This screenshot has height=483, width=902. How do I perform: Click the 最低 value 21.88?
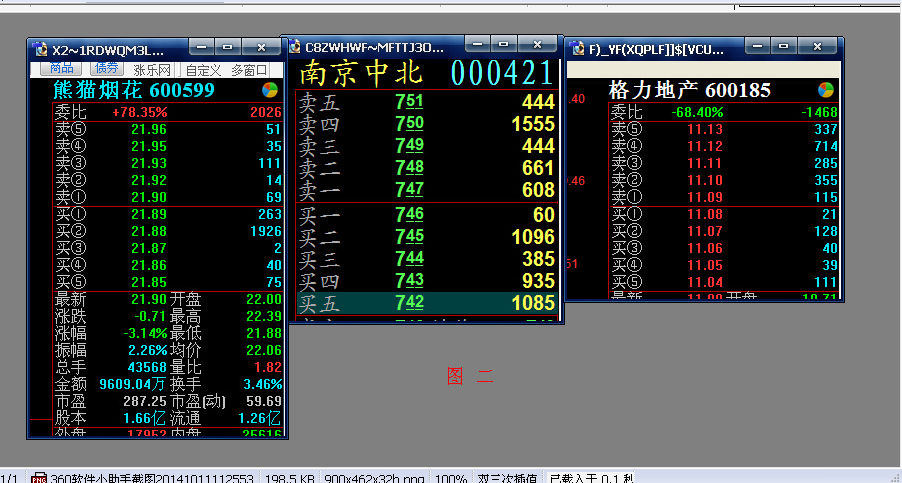coord(263,334)
